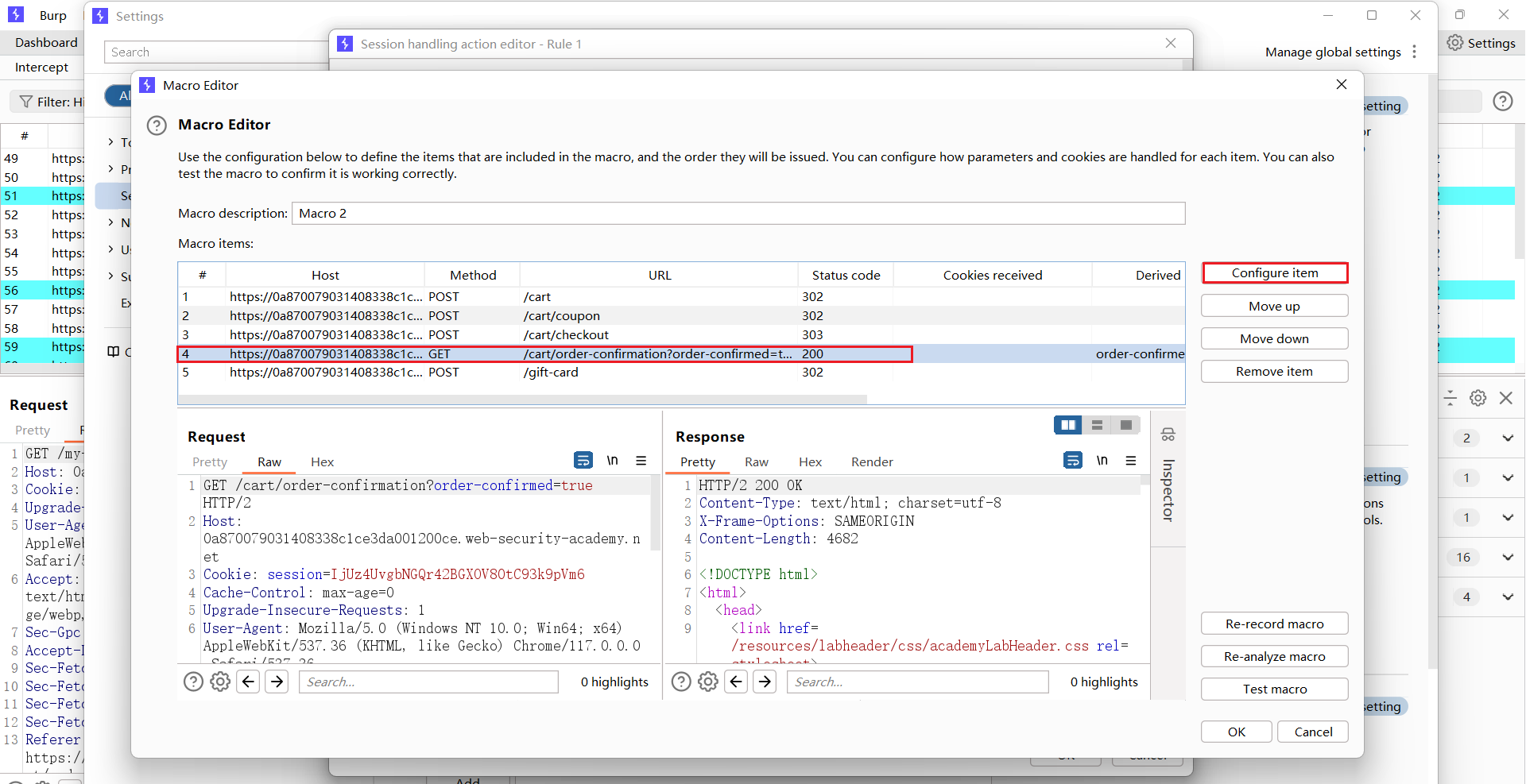Viewport: 1526px width, 784px height.
Task: Toggle \n non-printable characters in Response panel
Action: pyautogui.click(x=1102, y=461)
